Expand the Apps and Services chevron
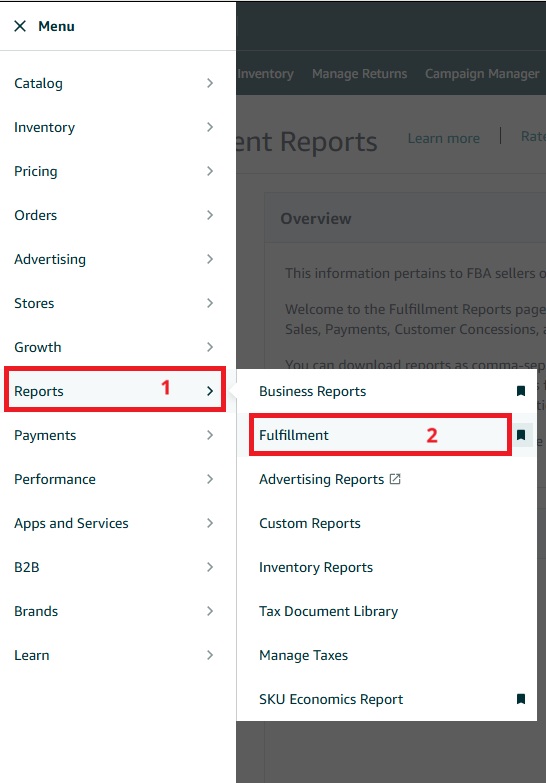The height and width of the screenshot is (783, 546). pos(210,523)
